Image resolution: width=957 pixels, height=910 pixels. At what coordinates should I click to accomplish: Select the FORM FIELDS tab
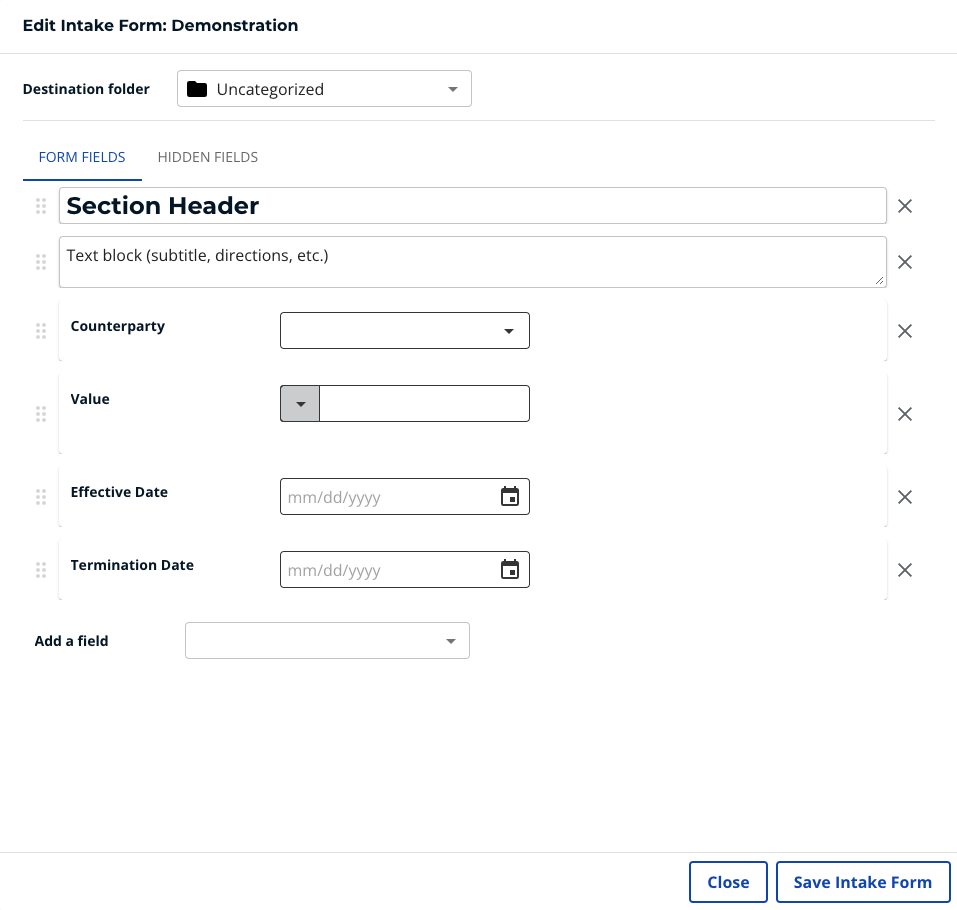[x=82, y=157]
